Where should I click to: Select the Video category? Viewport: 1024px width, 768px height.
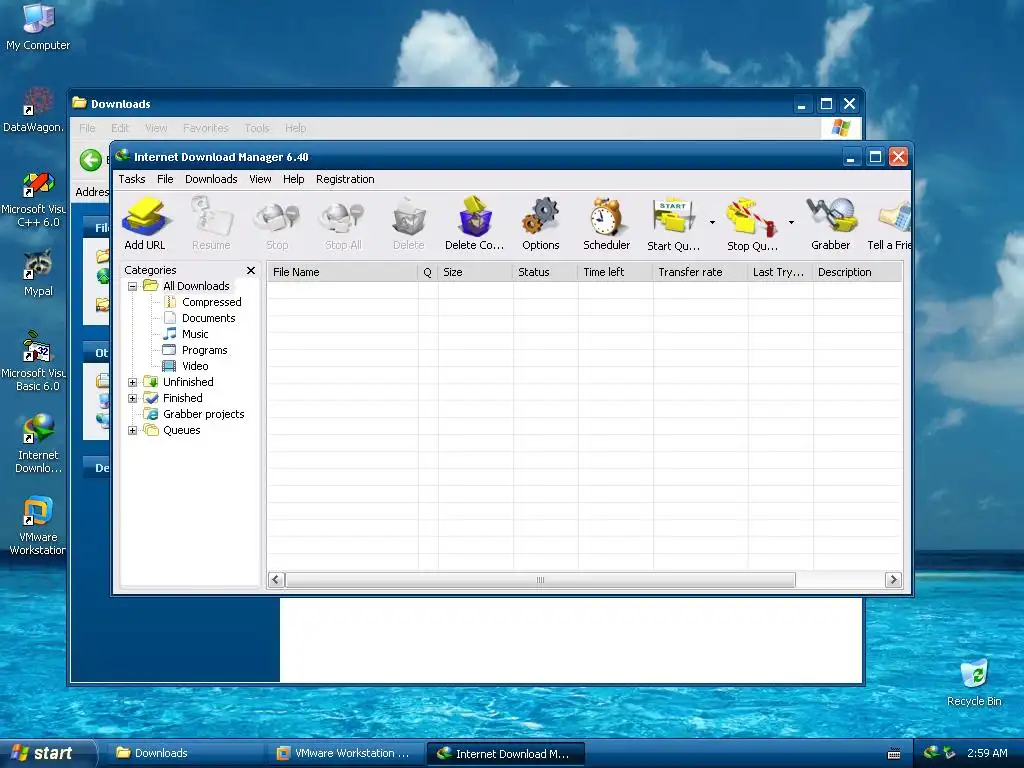[195, 366]
